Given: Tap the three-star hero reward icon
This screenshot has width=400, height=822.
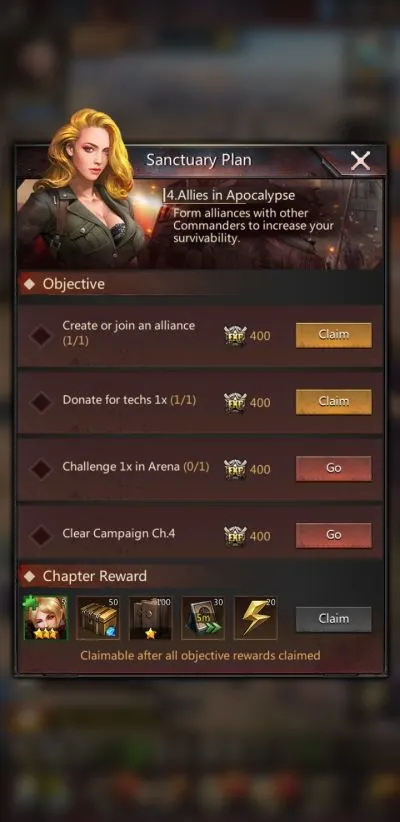Looking at the screenshot, I should 46,618.
